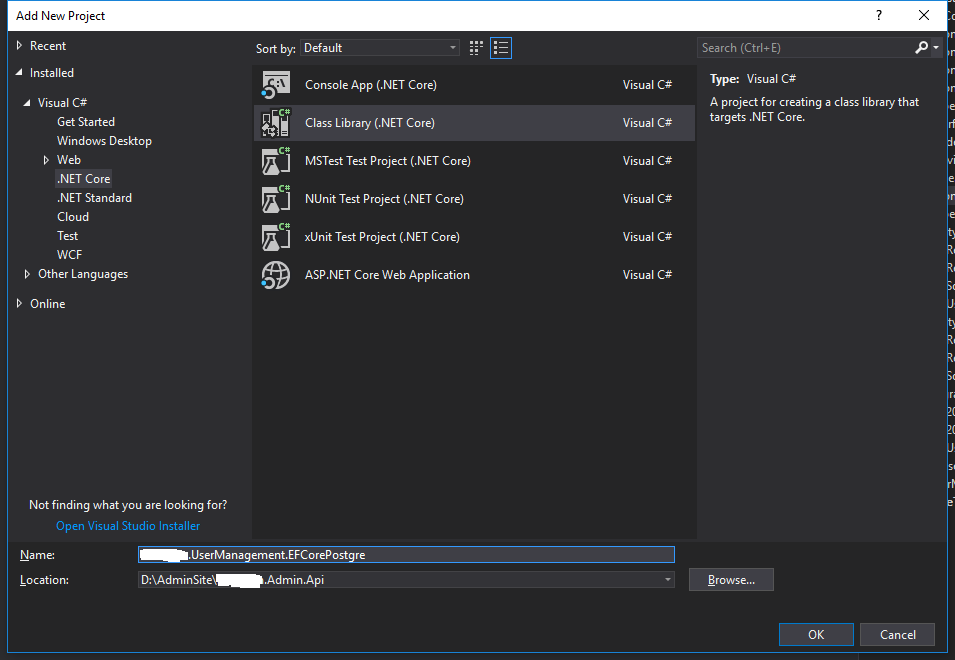Click the Cancel button
Viewport: 955px width, 660px height.
898,634
